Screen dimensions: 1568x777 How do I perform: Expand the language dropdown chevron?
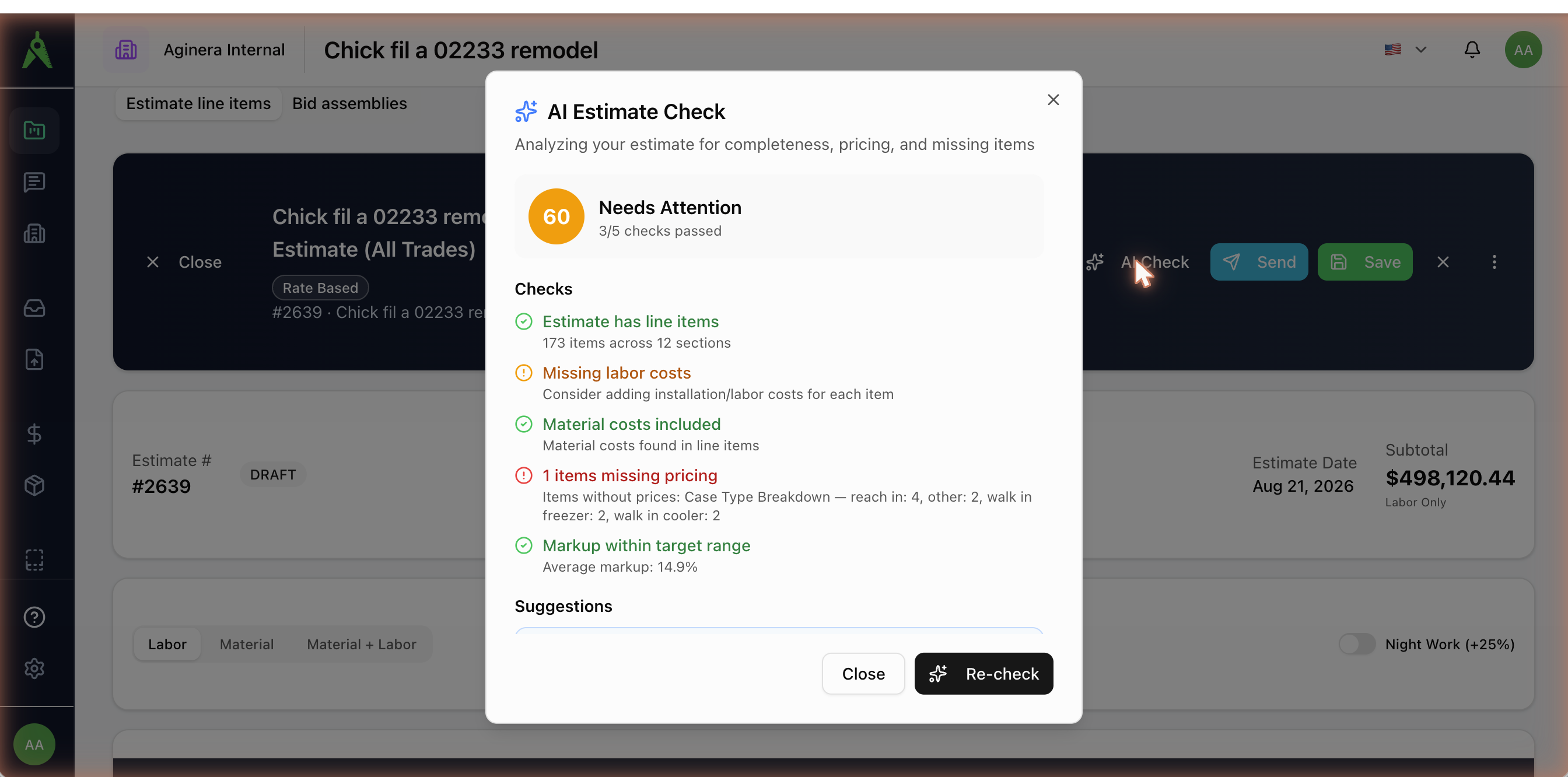point(1420,49)
